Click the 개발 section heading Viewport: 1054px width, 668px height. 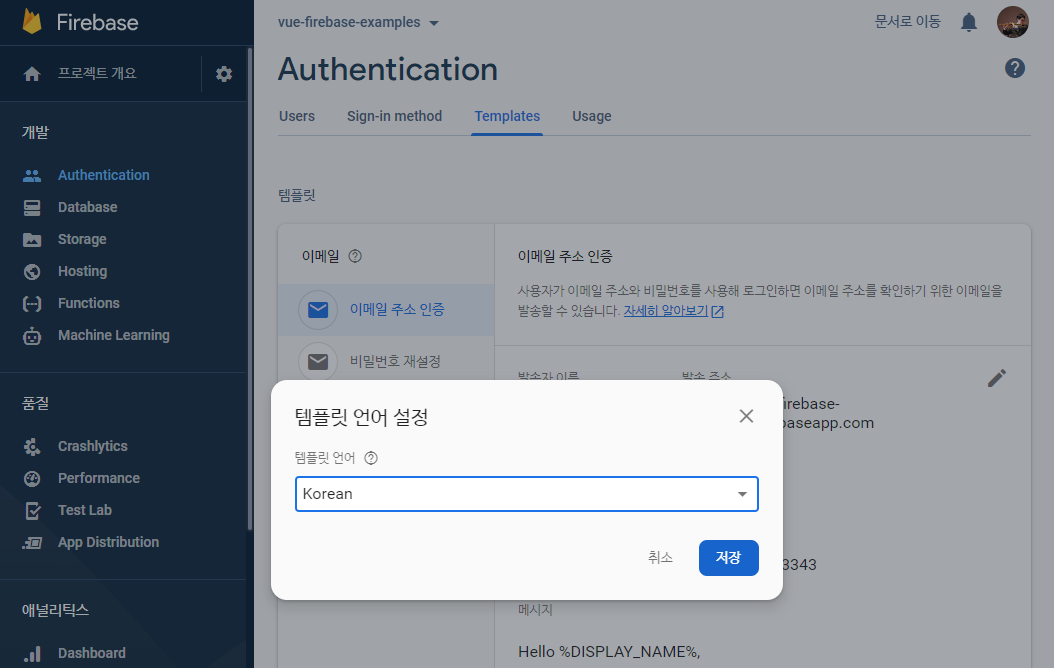coord(35,132)
